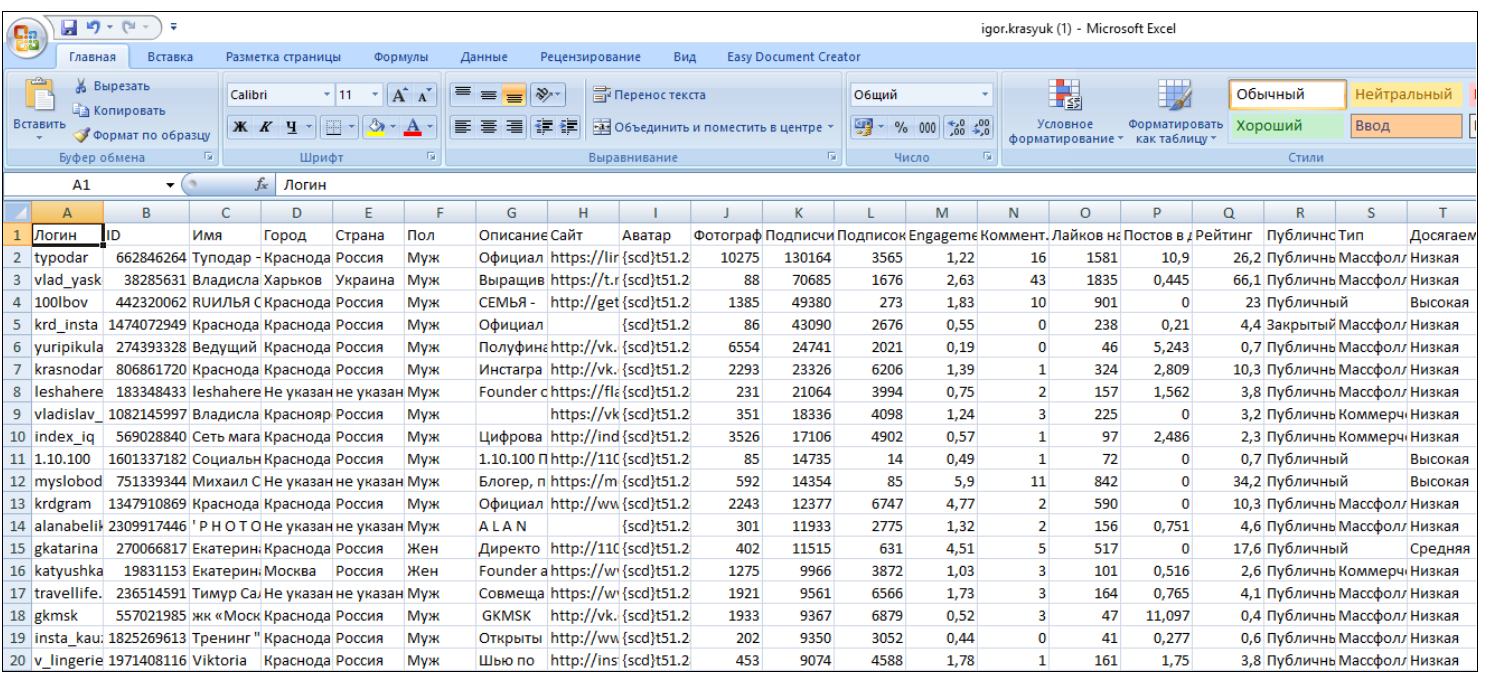Screen dimensions: 1485x680
Task: Open the Name Box dropdown arrow
Action: (170, 185)
